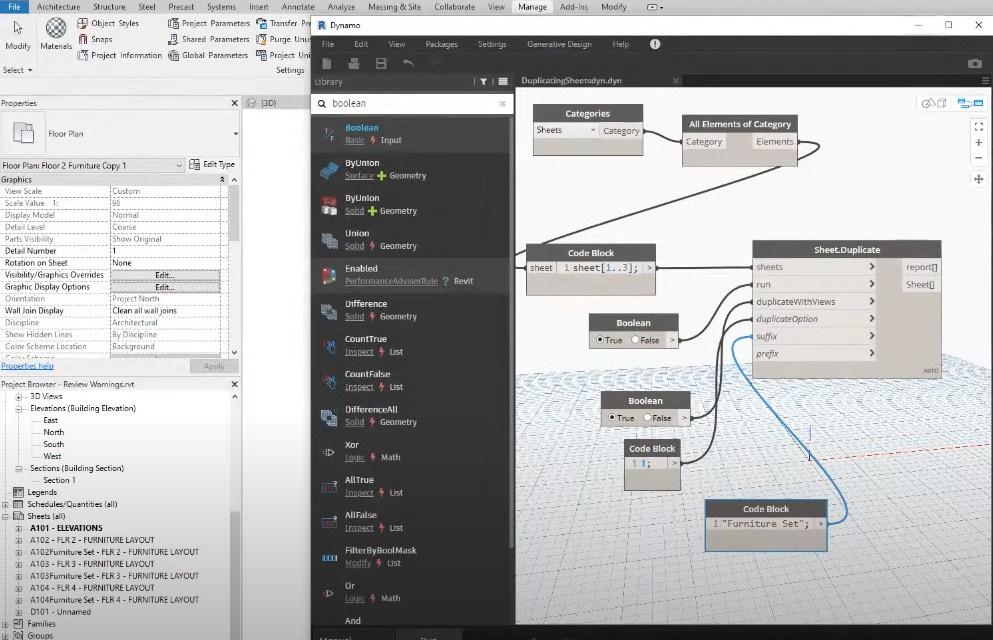Open the Settings menu in Dynamo

492,44
